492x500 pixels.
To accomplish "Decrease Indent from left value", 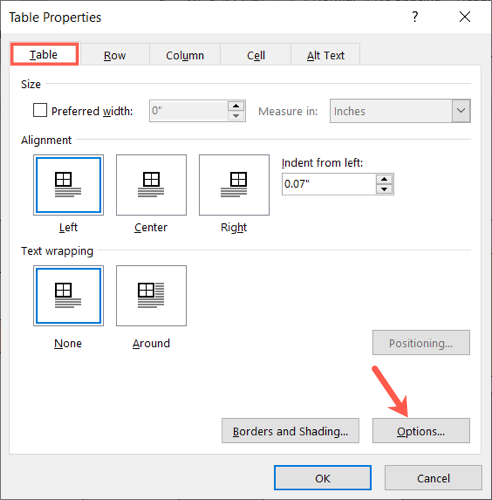I will pyautogui.click(x=385, y=189).
